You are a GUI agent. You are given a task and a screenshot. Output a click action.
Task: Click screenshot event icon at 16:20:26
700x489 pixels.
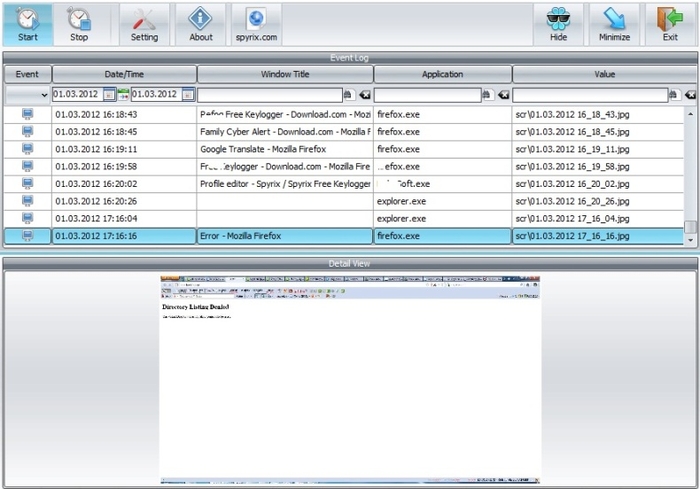(28, 201)
